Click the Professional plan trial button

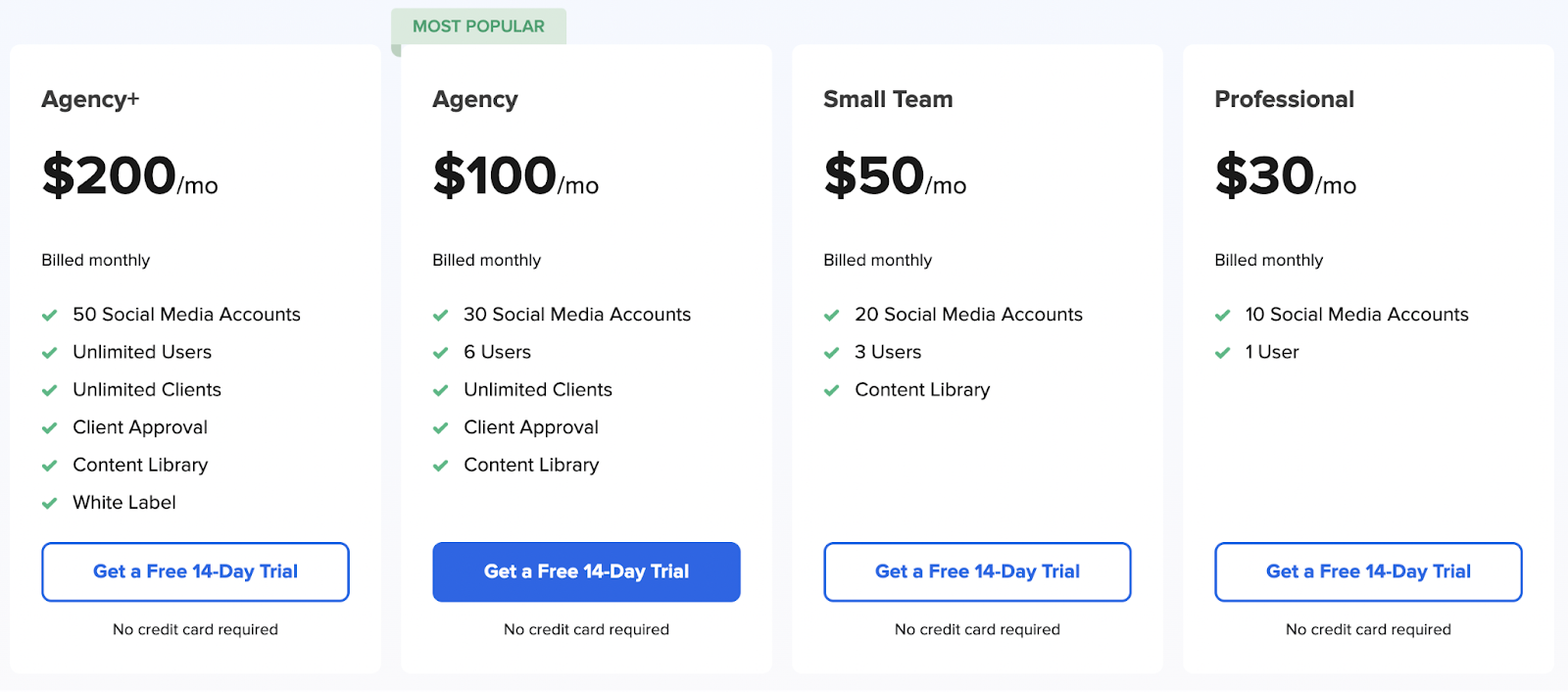tap(1367, 571)
